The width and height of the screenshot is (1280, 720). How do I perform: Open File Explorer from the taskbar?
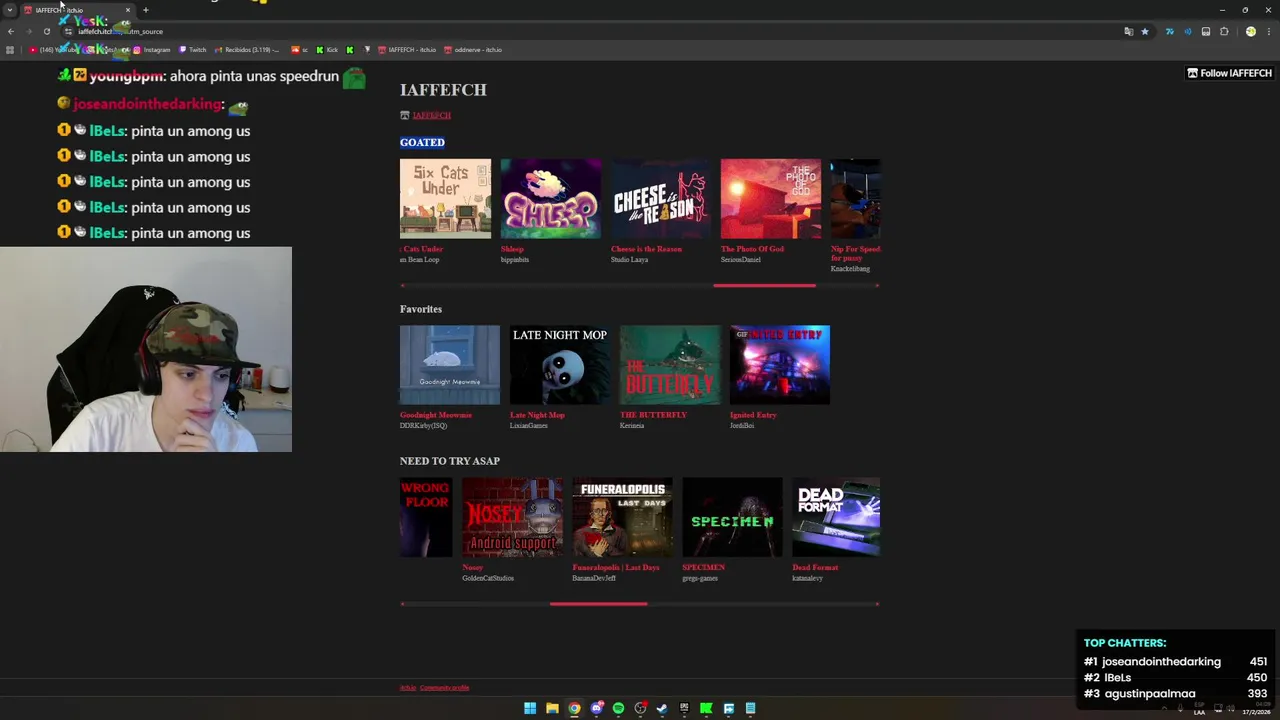552,708
